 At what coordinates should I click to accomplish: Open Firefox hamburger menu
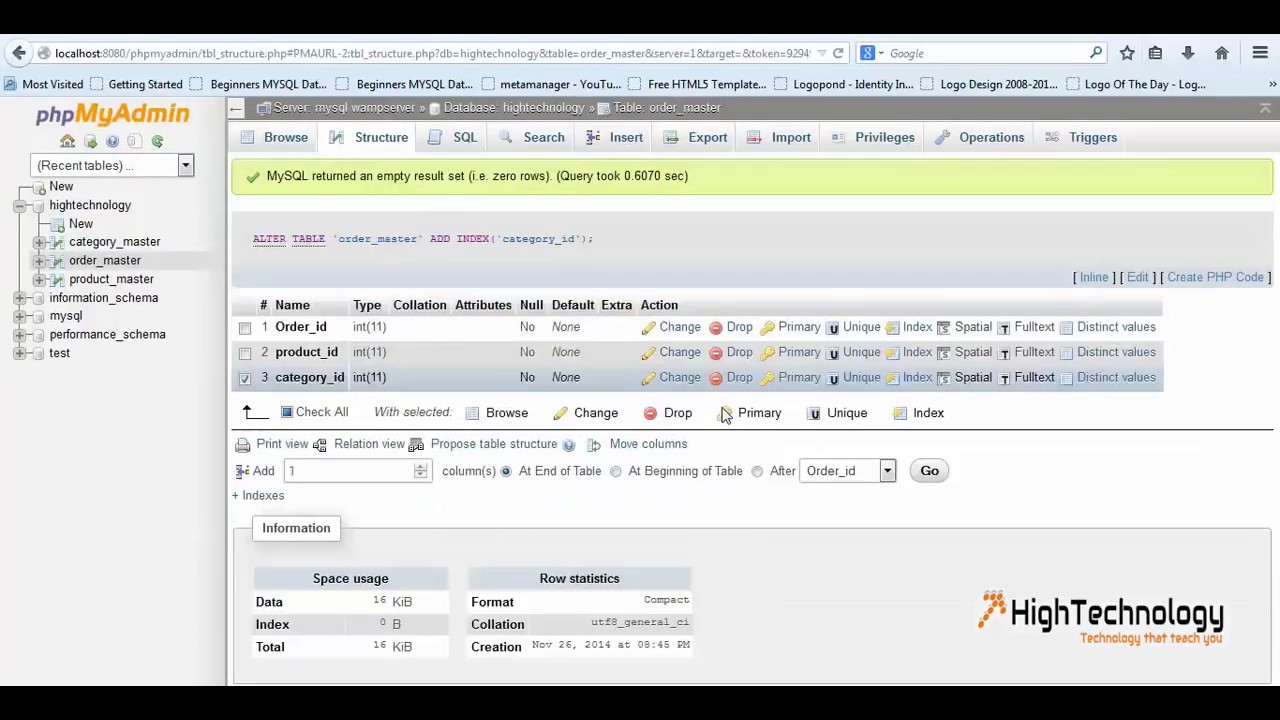pyautogui.click(x=1260, y=53)
